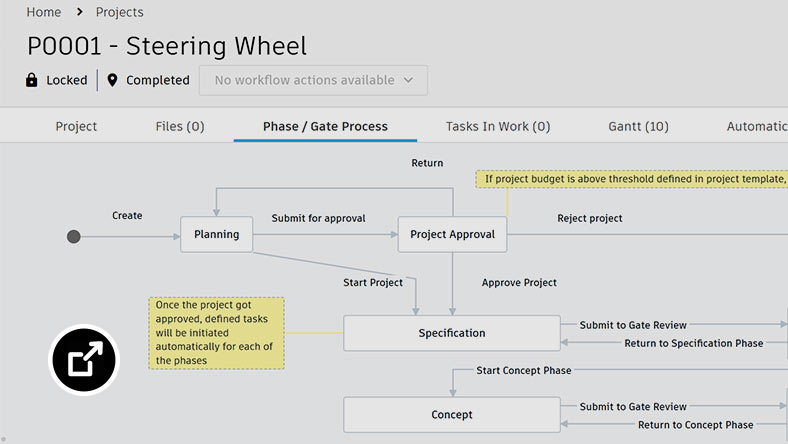Click the workflow start state circle
This screenshot has width=788, height=444.
pos(73,236)
